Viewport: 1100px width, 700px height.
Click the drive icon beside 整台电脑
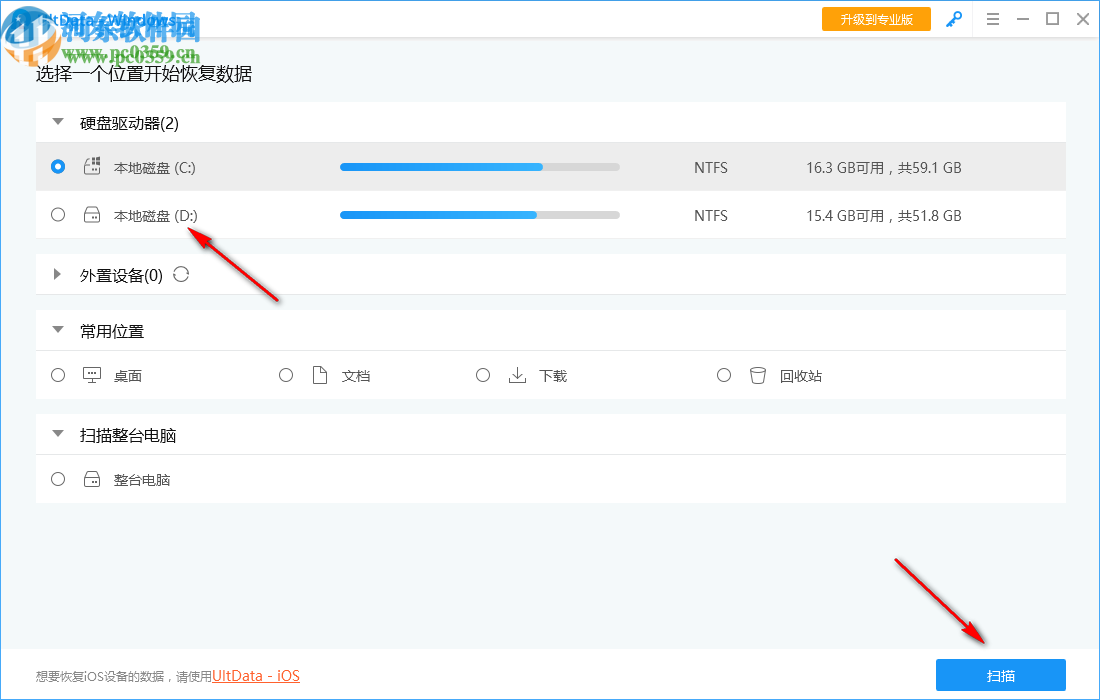pyautogui.click(x=91, y=478)
